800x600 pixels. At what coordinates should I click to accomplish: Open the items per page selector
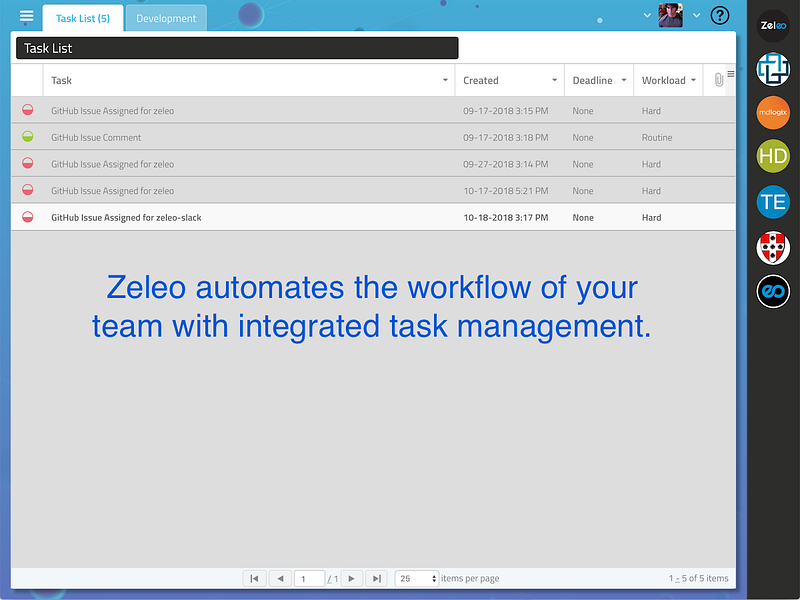pos(417,578)
